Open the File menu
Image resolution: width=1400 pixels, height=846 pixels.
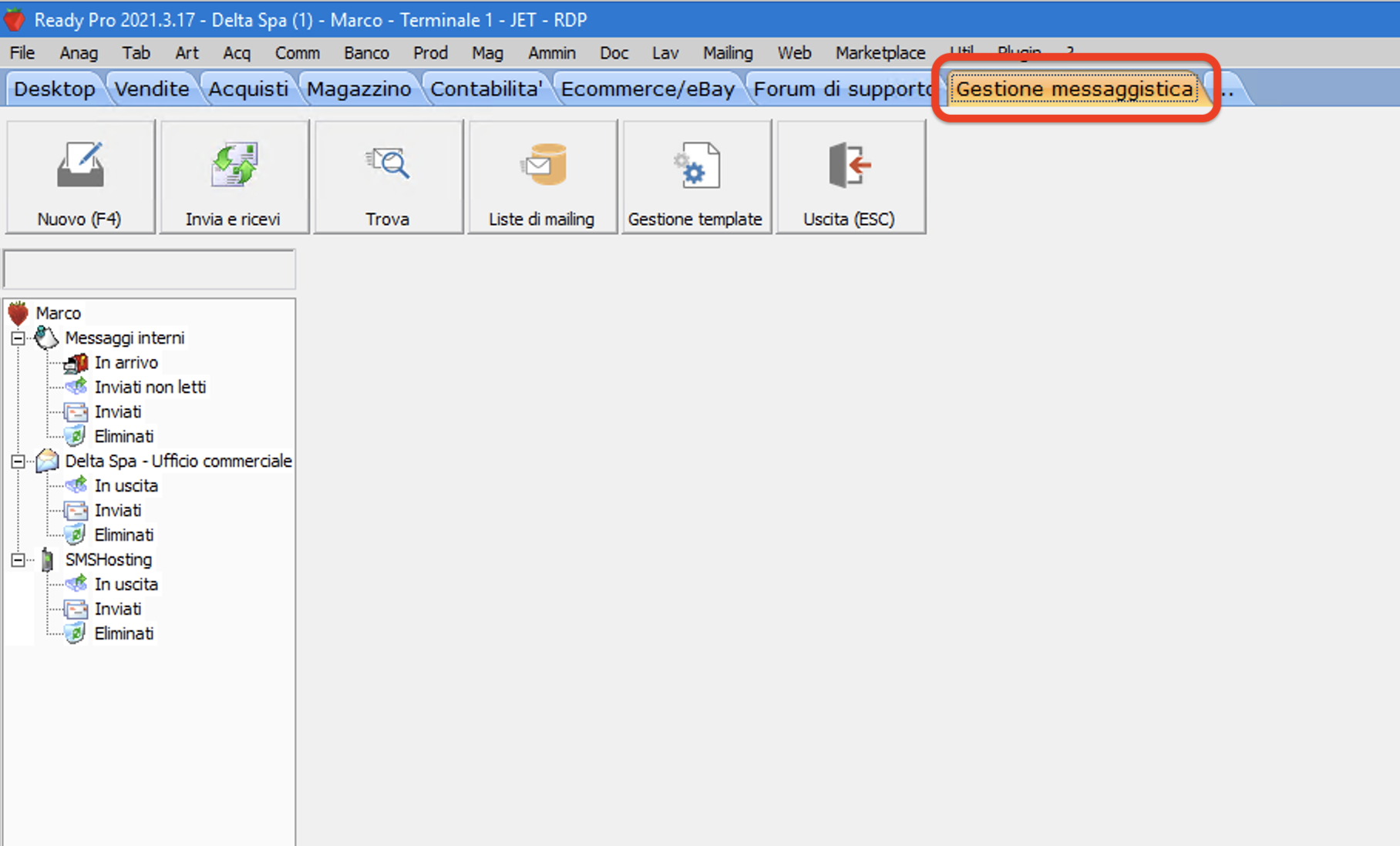click(22, 52)
